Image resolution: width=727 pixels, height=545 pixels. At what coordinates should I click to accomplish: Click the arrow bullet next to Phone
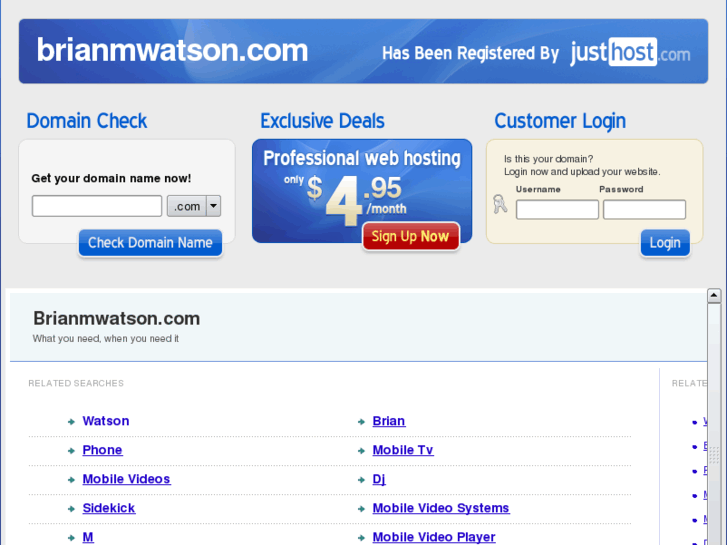coord(71,451)
